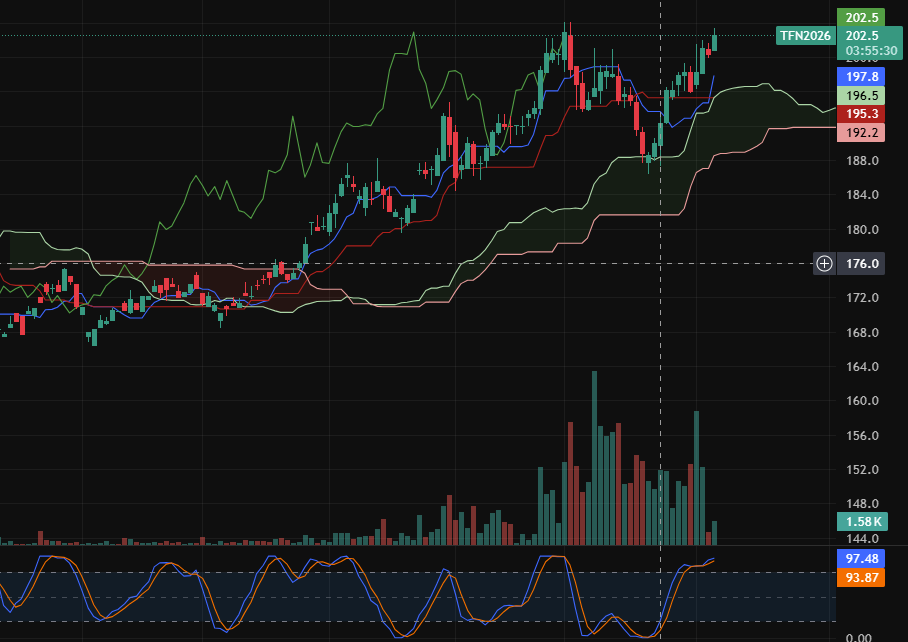This screenshot has width=908, height=642.
Task: Click the 164.0 tick on the price axis
Action: click(x=862, y=367)
